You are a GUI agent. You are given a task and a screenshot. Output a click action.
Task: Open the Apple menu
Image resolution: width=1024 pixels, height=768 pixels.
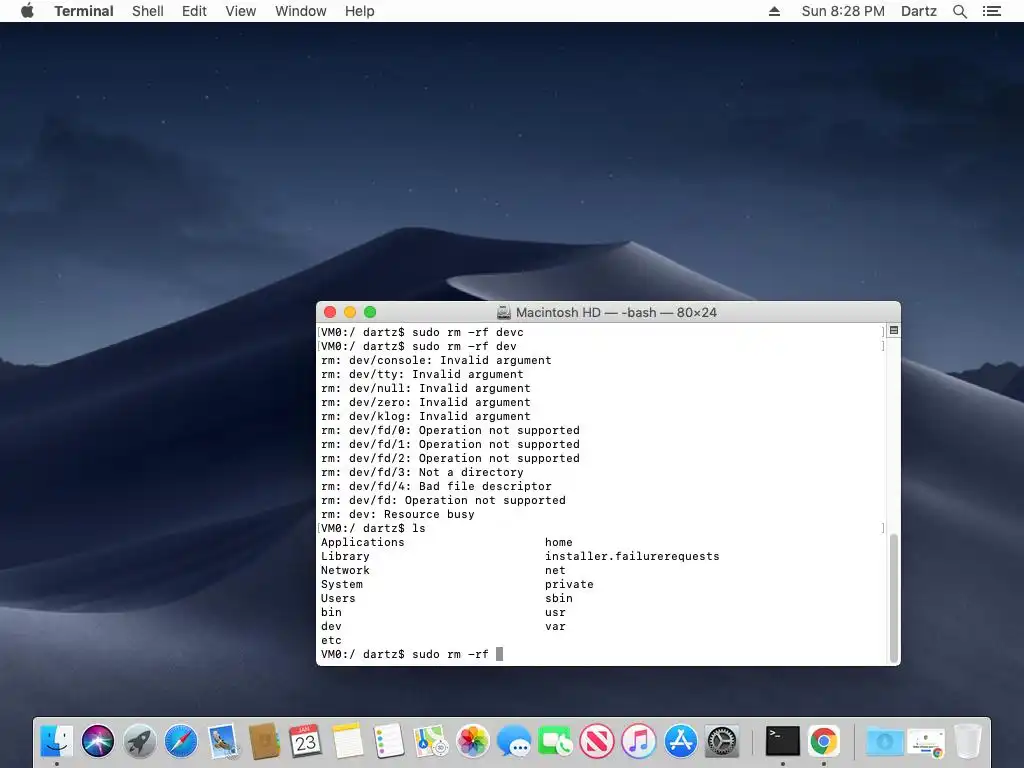pyautogui.click(x=27, y=11)
